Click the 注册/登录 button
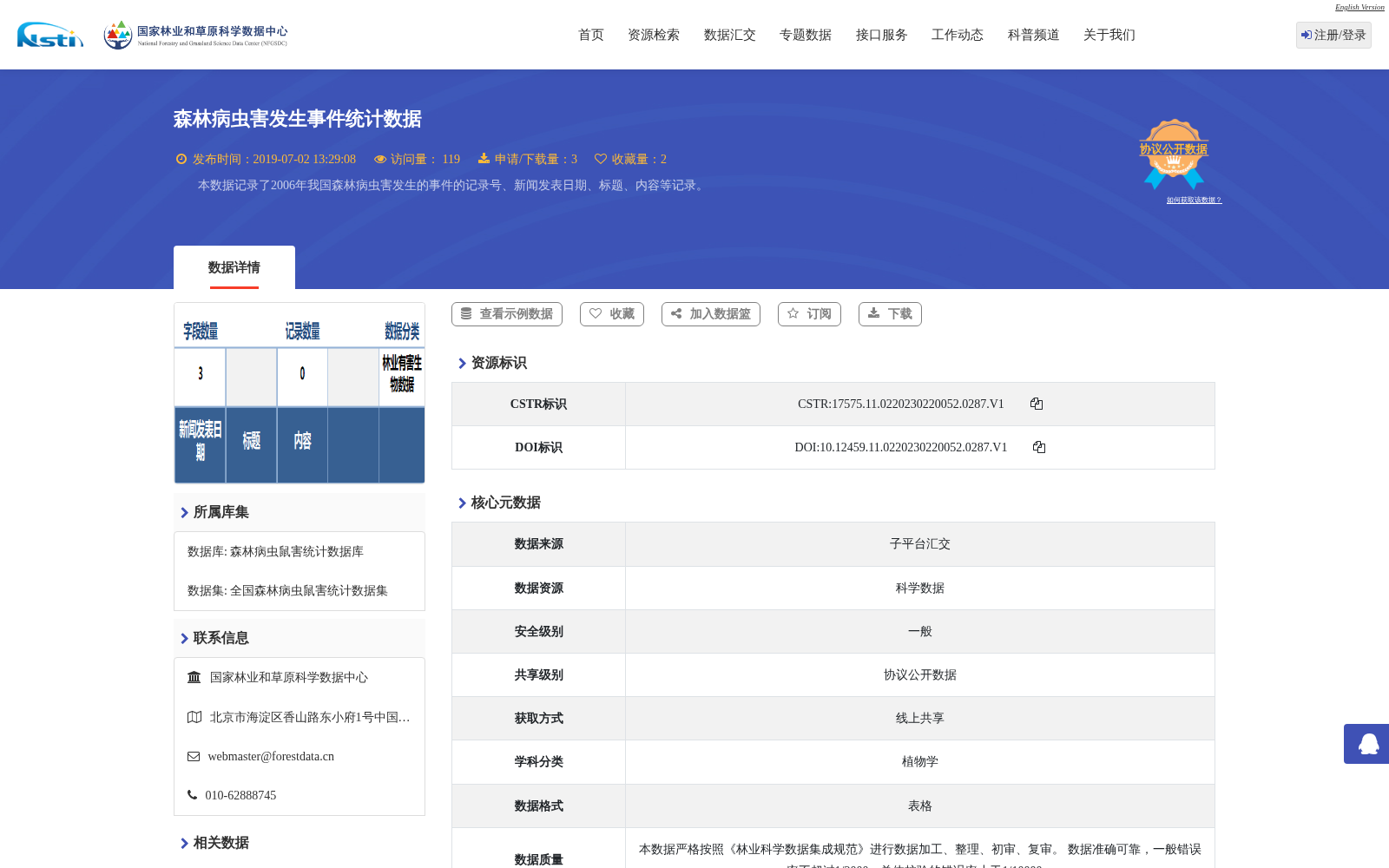The image size is (1389, 868). point(1333,35)
